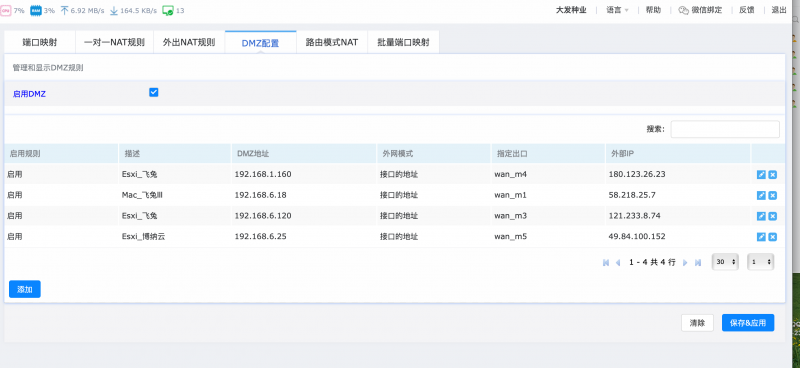This screenshot has height=368, width=800.
Task: Switch to 端口映射 tab
Action: pyautogui.click(x=40, y=42)
